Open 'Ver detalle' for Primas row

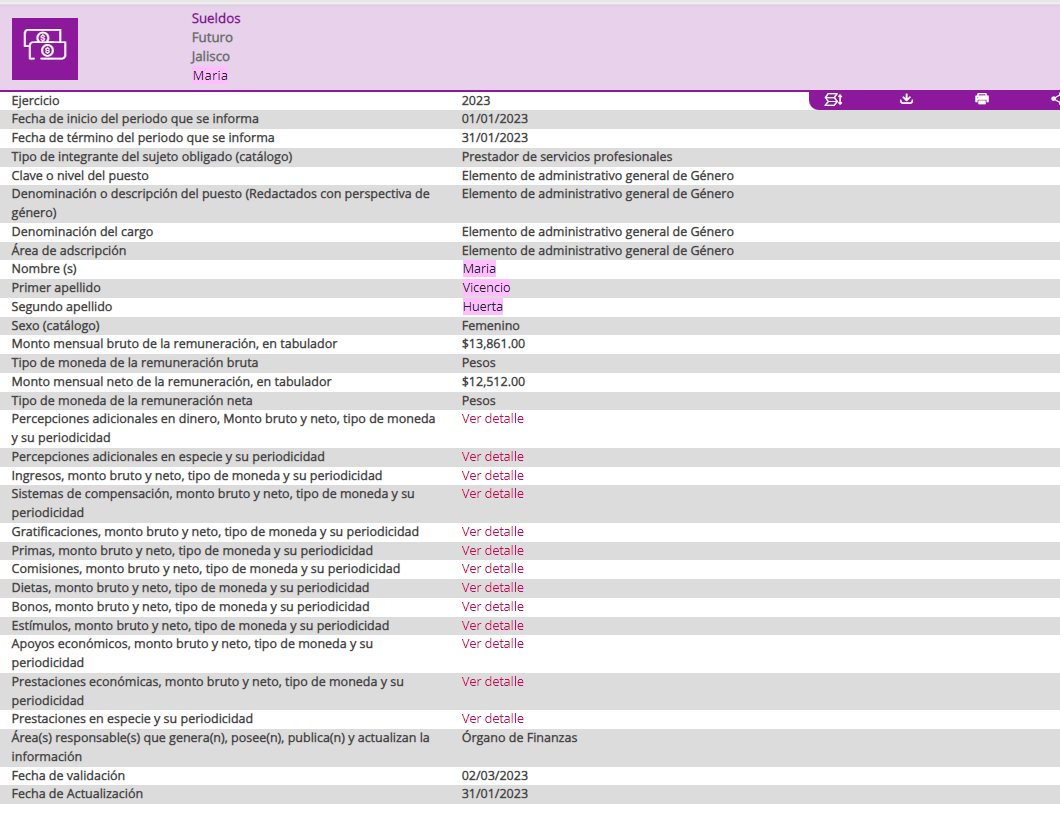[x=492, y=551]
